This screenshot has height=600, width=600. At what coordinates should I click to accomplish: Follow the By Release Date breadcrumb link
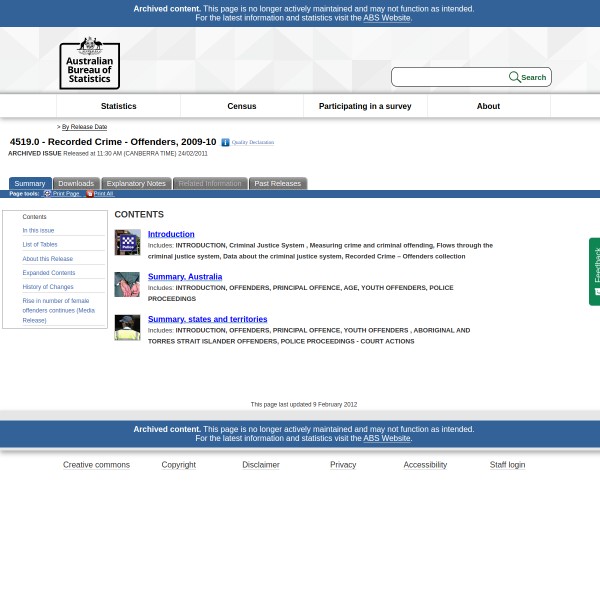click(84, 127)
